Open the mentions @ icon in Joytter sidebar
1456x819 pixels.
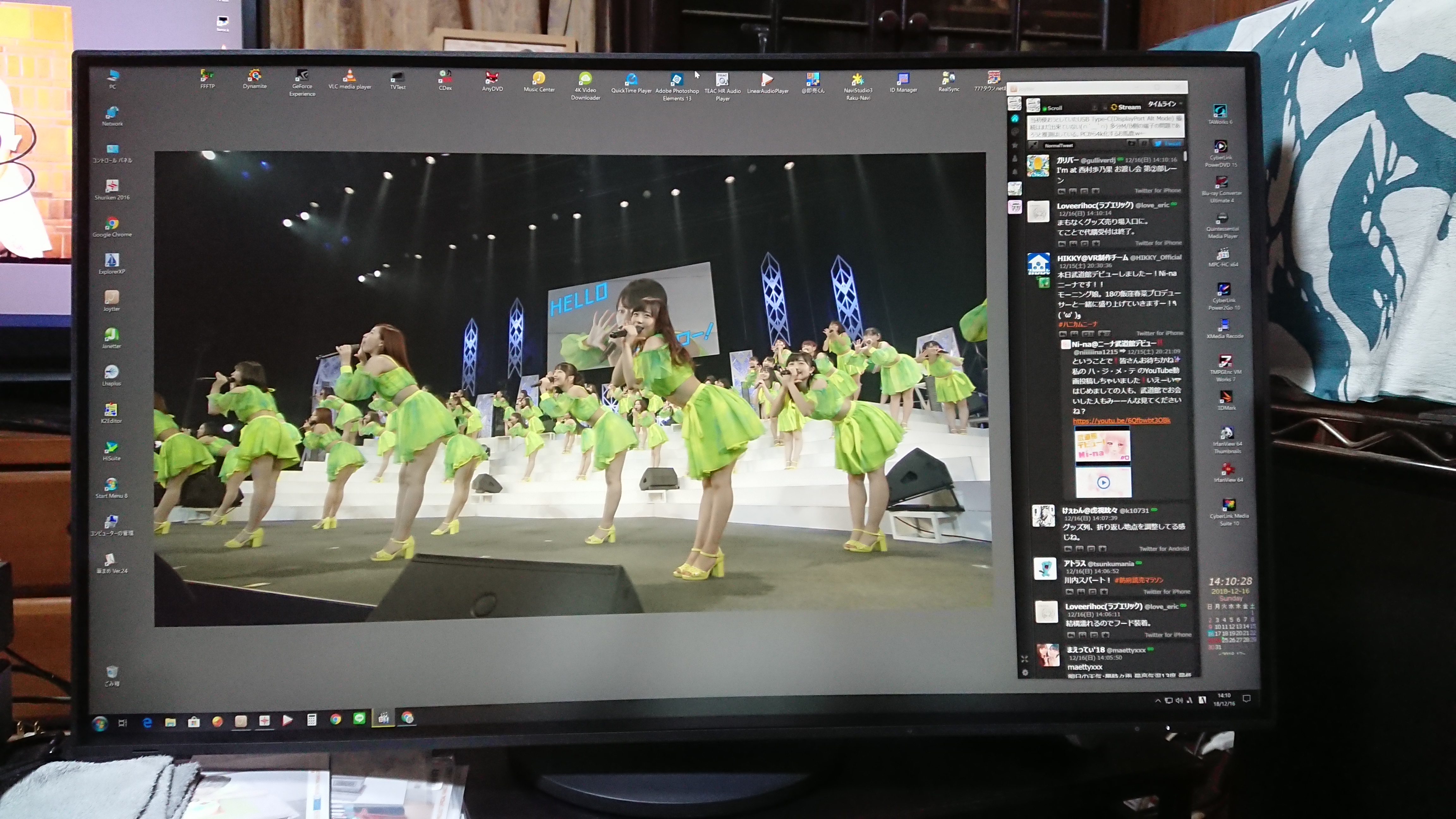[x=1015, y=131]
